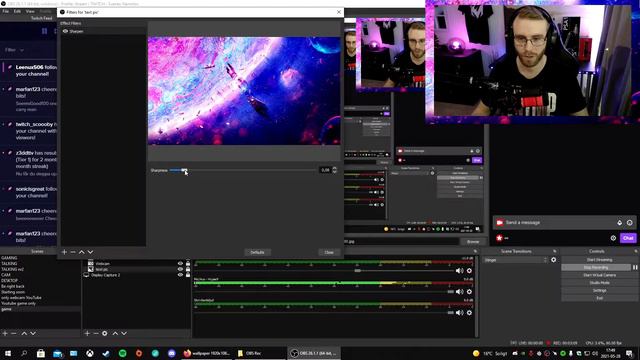Move the selected scene down
The image size is (640, 360).
[x=33, y=333]
